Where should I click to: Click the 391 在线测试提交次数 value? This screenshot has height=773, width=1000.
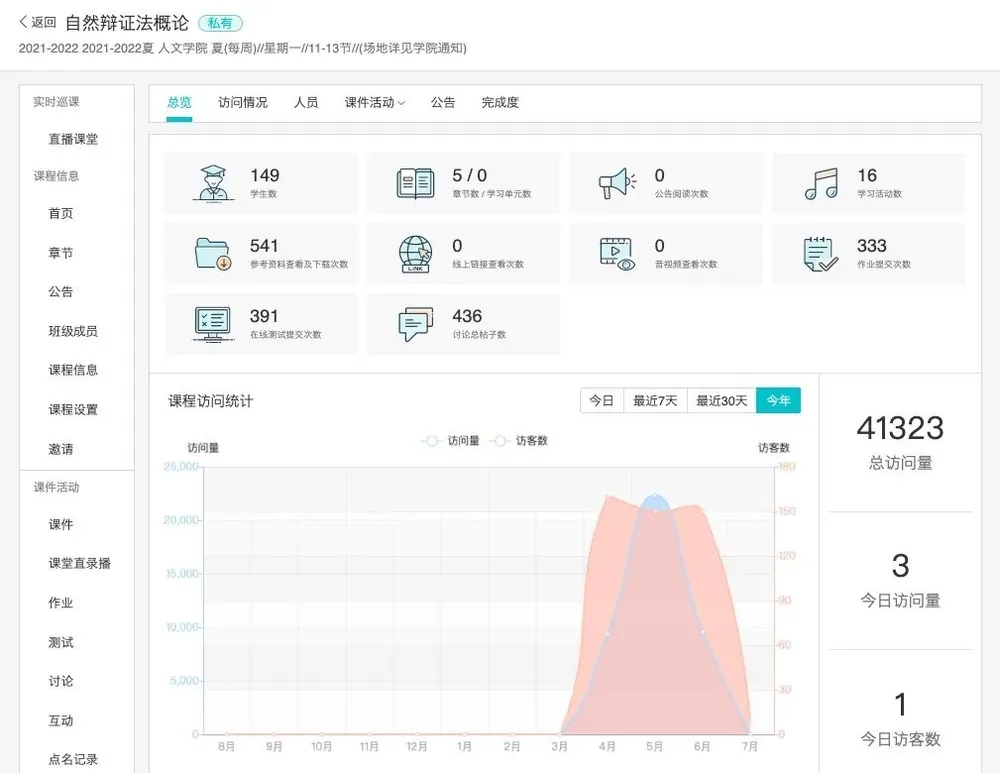264,316
